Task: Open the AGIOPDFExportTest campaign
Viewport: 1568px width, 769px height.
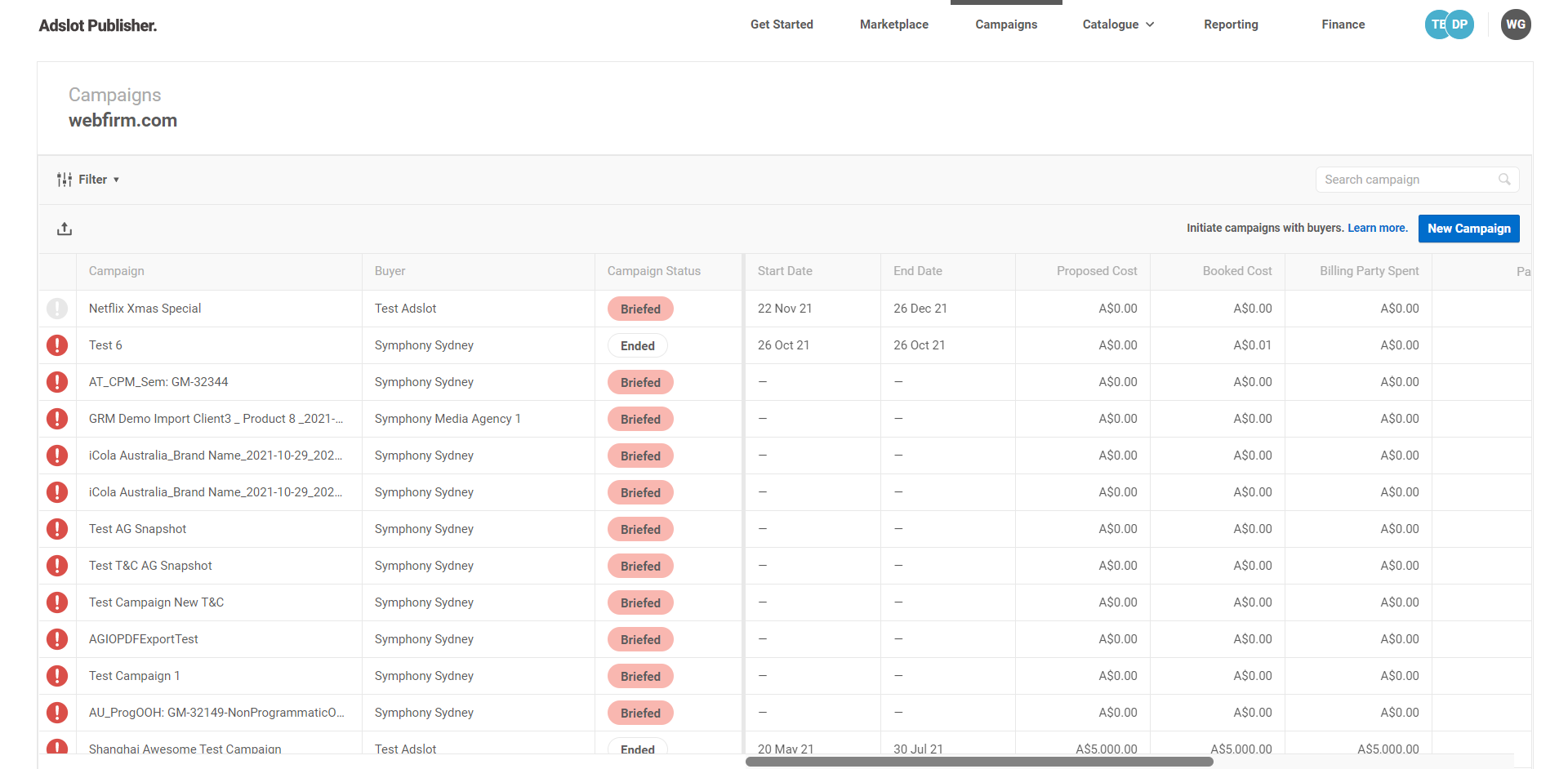Action: click(144, 639)
